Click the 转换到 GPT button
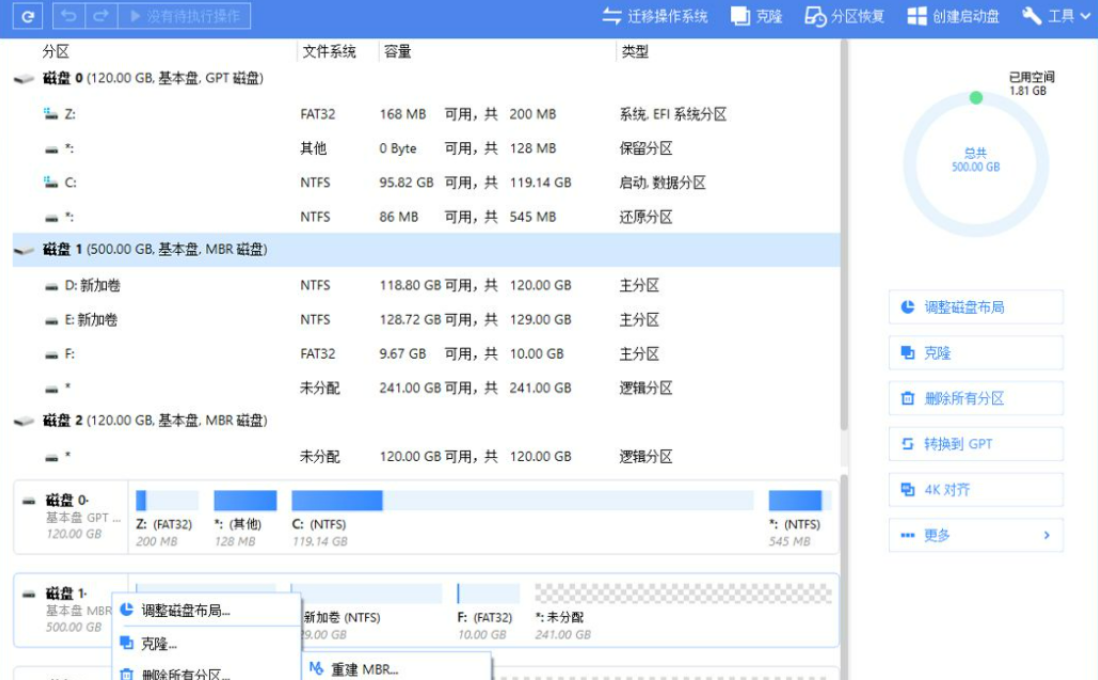The image size is (1098, 680). (x=975, y=444)
